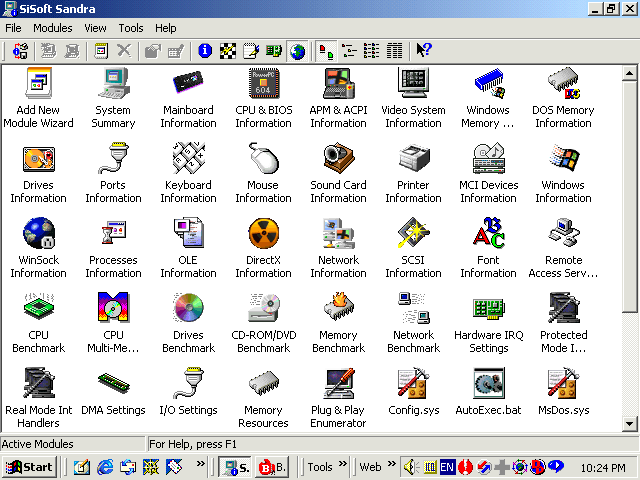The image size is (640, 480).
Task: Select Mouse Information module
Action: click(x=263, y=173)
